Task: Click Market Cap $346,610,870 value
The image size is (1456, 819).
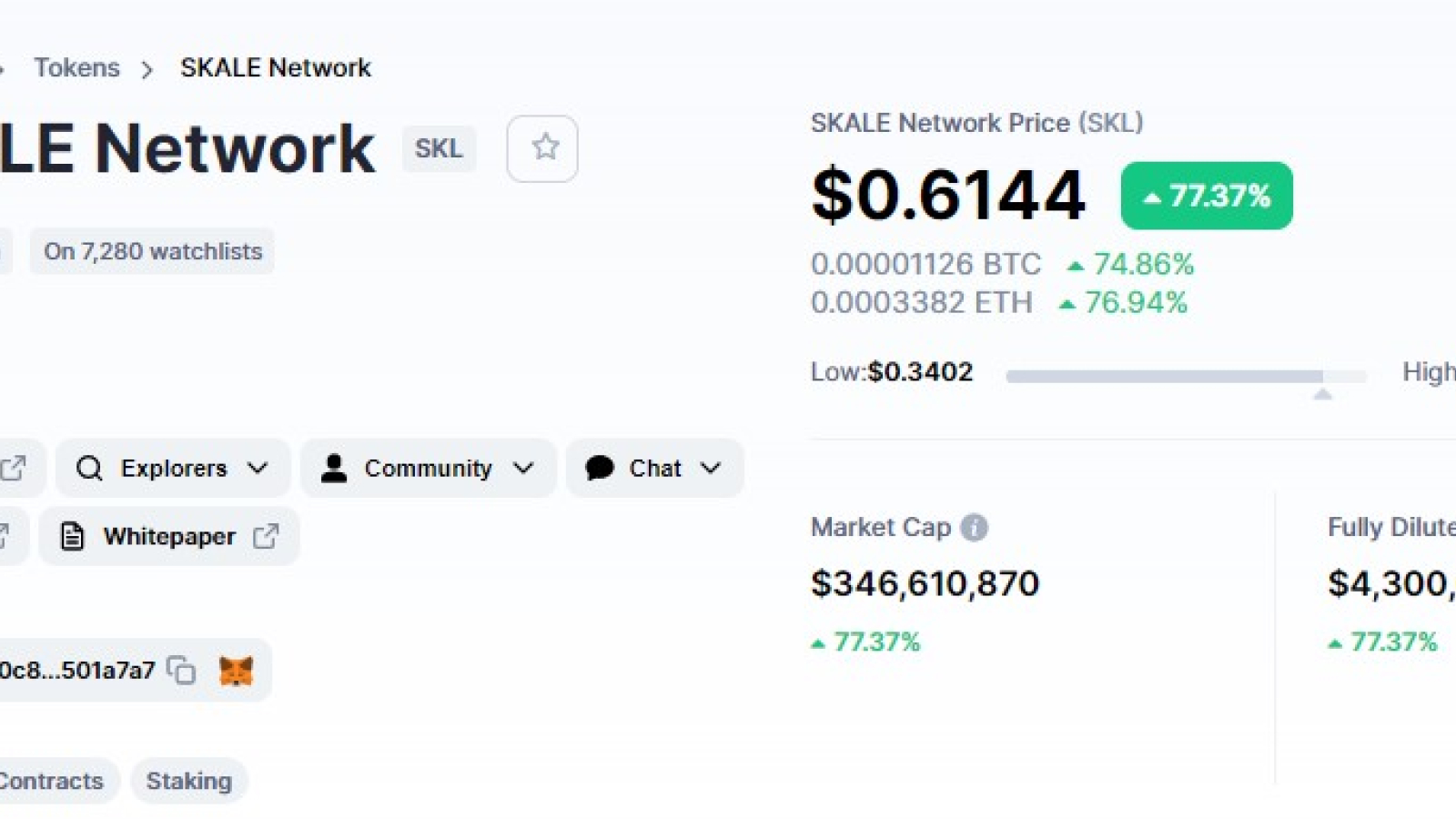Action: tap(925, 583)
